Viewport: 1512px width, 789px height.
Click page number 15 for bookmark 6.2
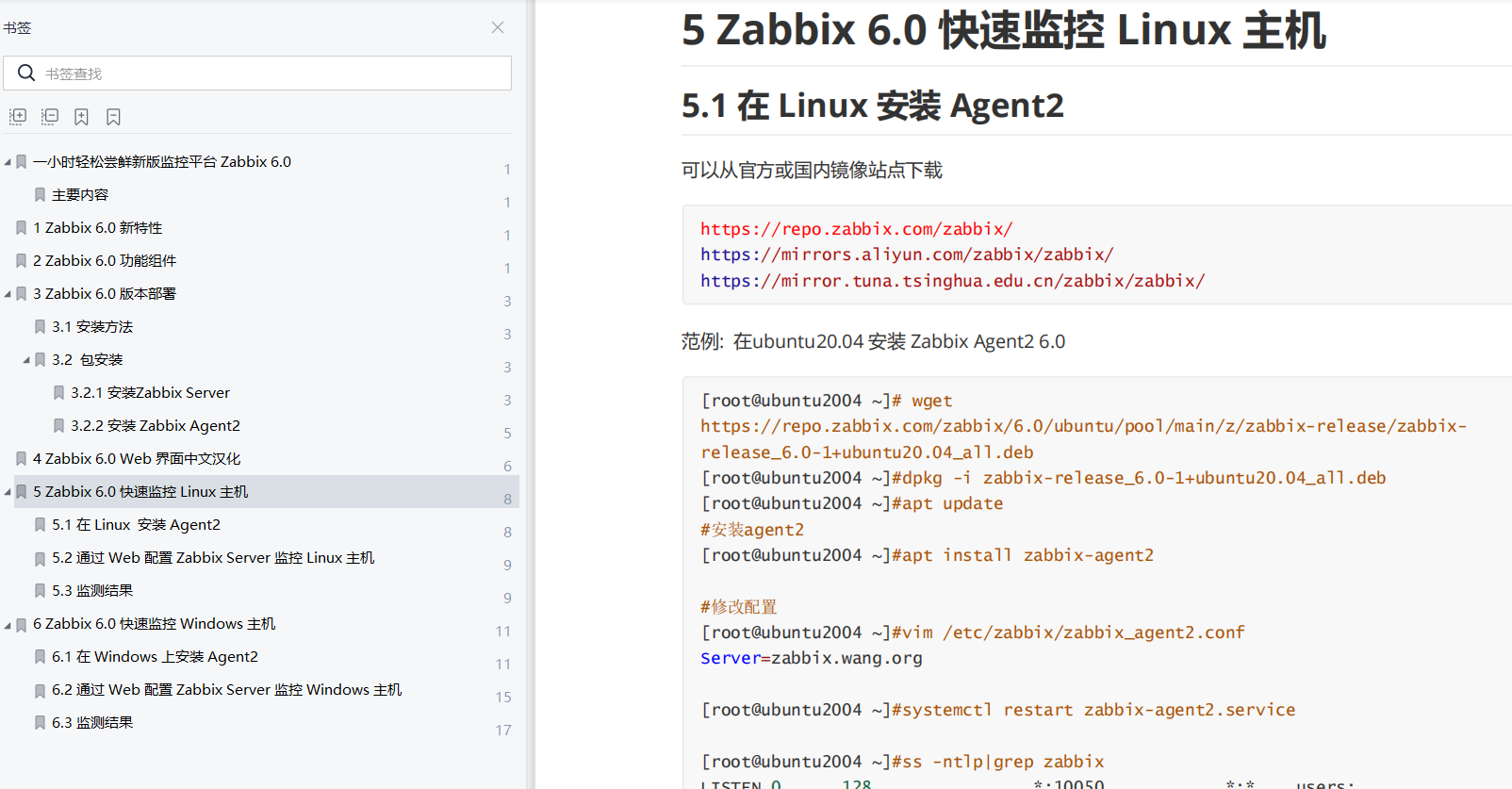click(503, 698)
